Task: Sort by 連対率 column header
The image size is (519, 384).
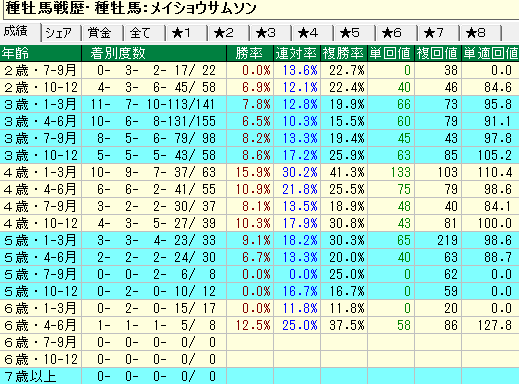Action: tap(297, 53)
